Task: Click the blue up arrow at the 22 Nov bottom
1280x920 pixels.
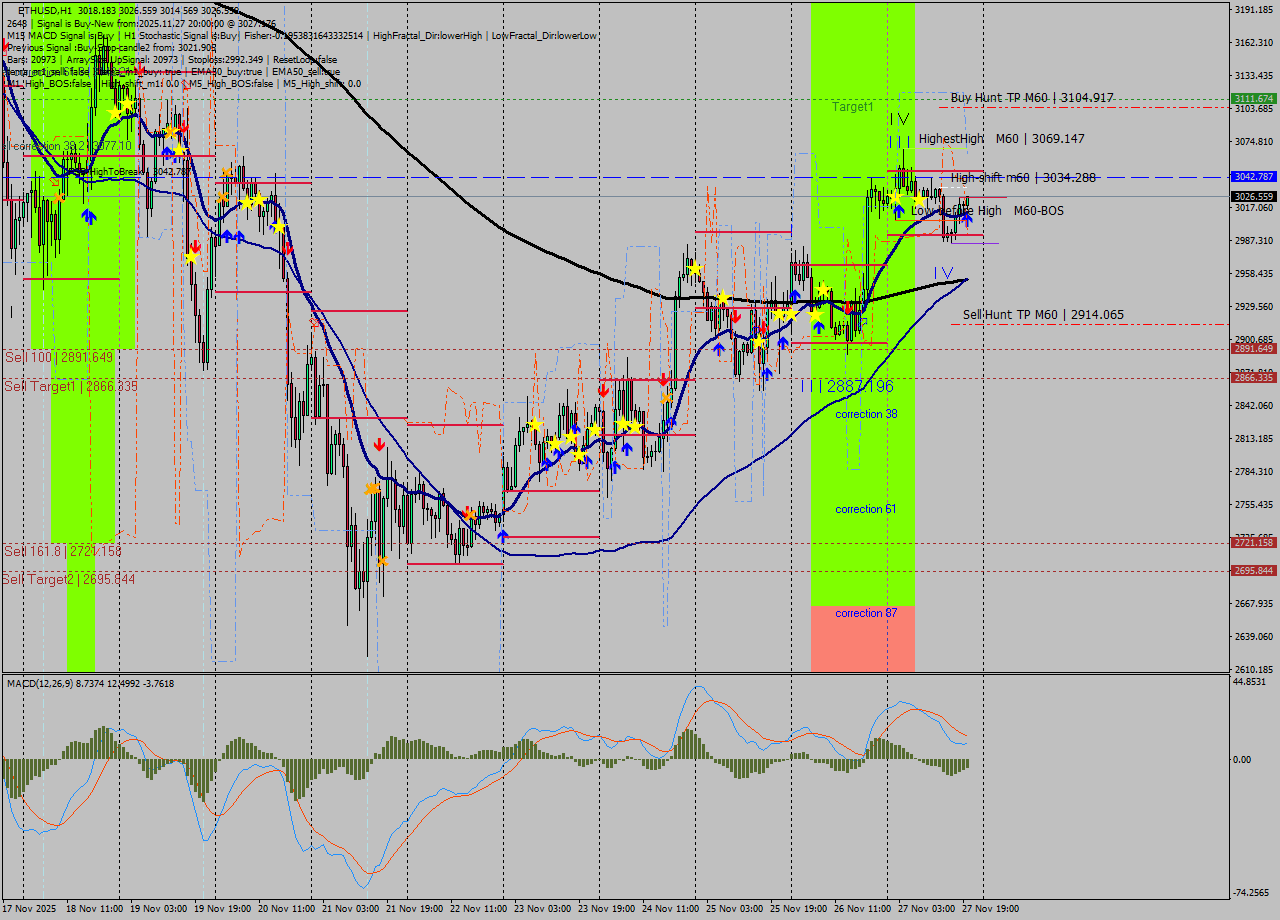Action: 501,536
